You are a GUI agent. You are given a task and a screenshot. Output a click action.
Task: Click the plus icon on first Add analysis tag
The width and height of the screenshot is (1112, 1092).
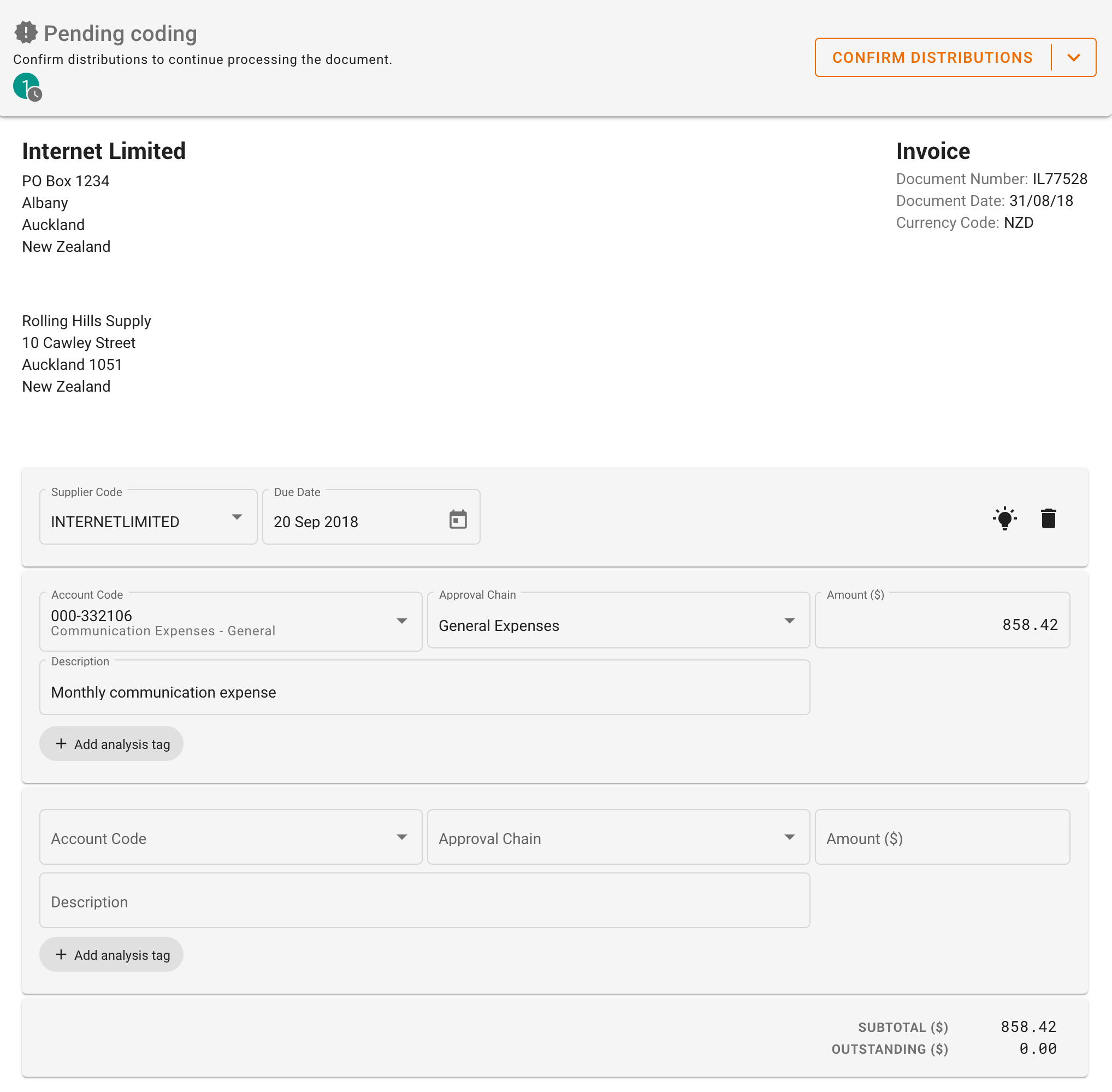(x=61, y=743)
